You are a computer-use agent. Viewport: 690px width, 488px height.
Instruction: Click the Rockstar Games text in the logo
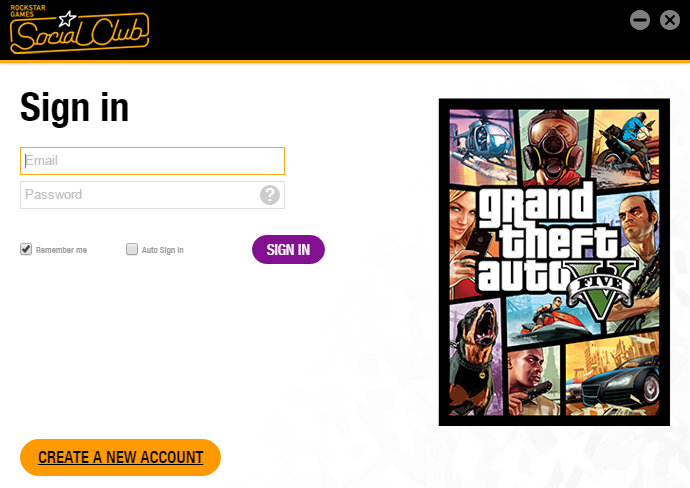[x=28, y=11]
